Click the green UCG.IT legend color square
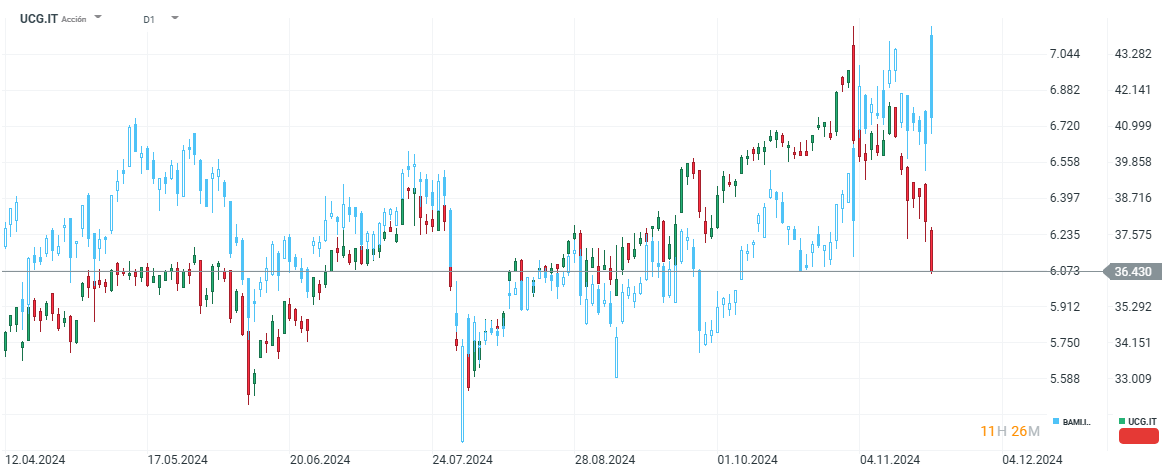Screen dimensions: 1175x476 pyautogui.click(x=1122, y=421)
